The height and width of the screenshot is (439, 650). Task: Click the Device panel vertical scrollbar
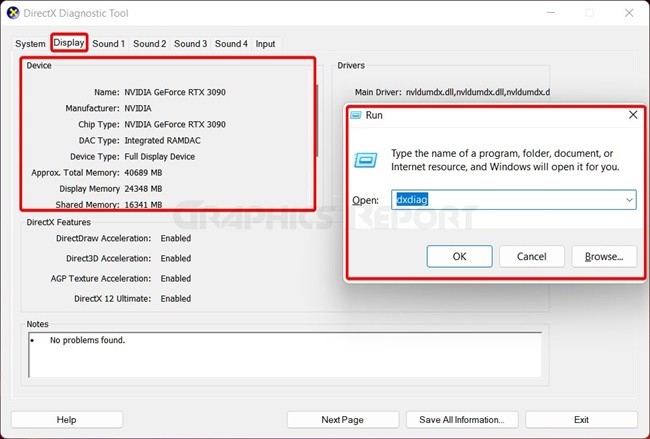coord(318,121)
